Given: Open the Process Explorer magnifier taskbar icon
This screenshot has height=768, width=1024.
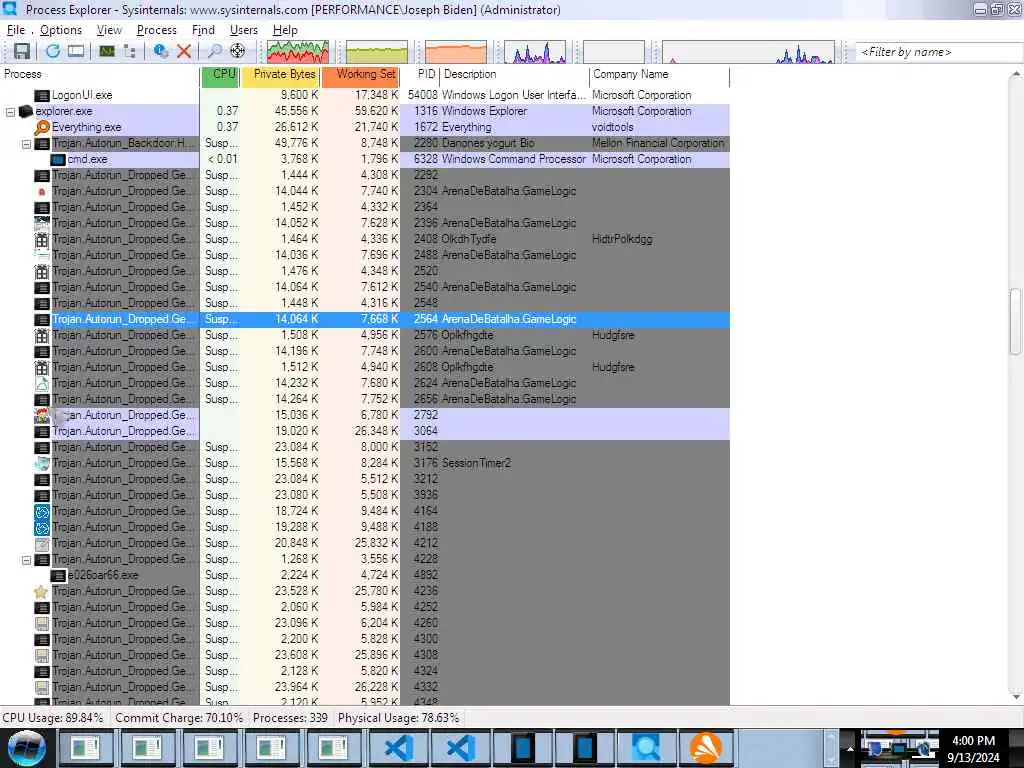Looking at the screenshot, I should point(645,748).
